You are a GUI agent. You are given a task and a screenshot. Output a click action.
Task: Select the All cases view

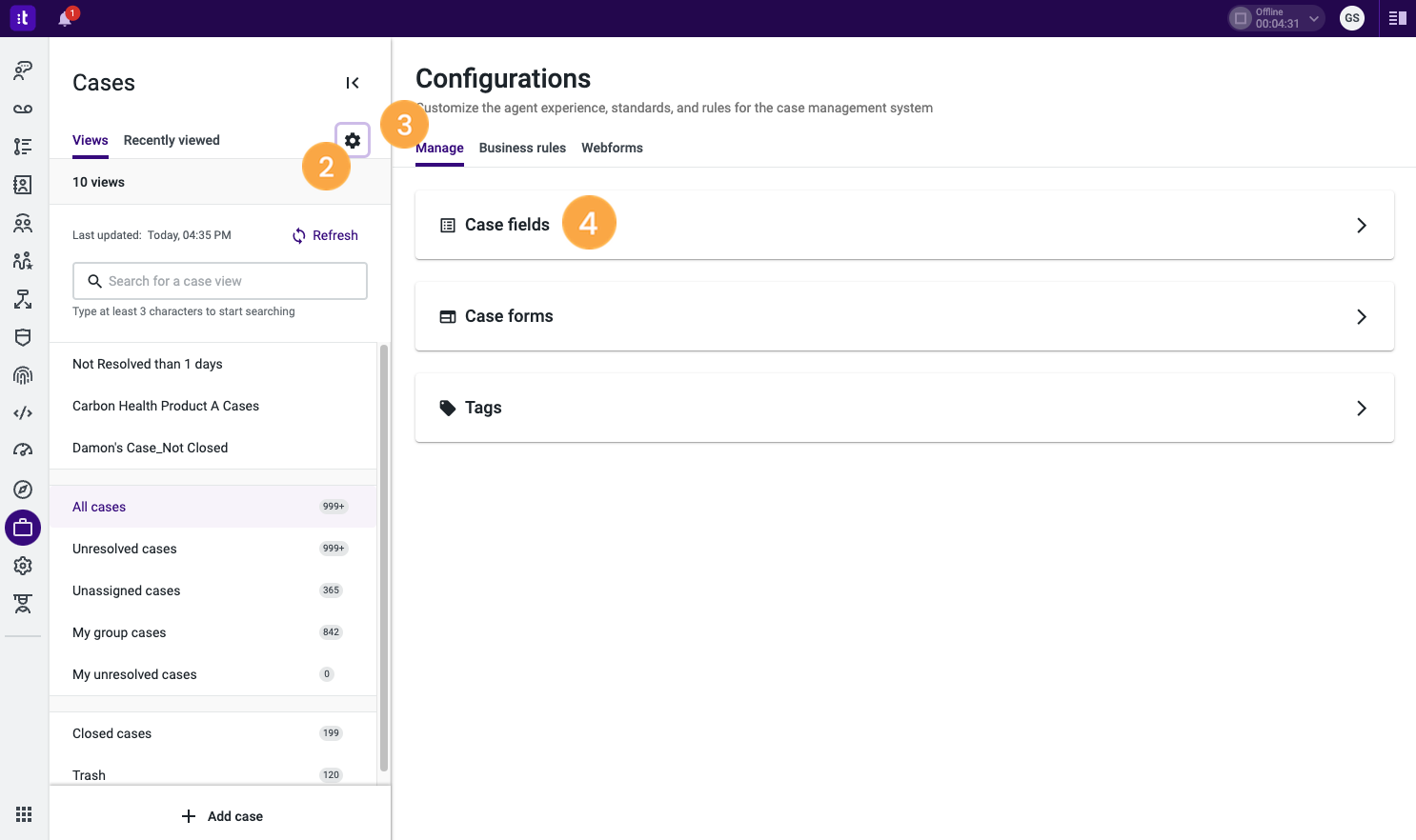(213, 507)
